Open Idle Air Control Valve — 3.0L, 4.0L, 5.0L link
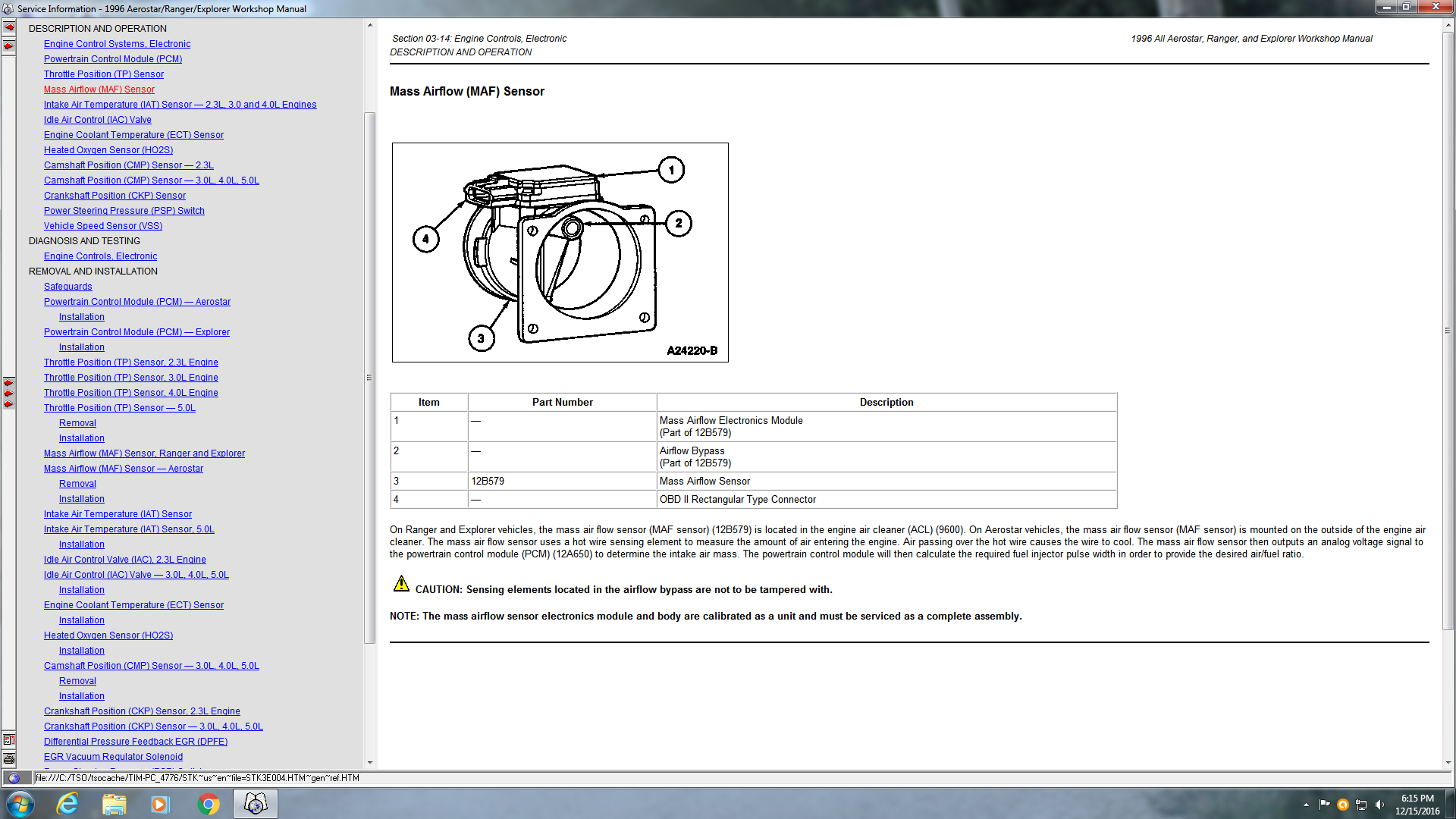The height and width of the screenshot is (819, 1456). pyautogui.click(x=136, y=575)
